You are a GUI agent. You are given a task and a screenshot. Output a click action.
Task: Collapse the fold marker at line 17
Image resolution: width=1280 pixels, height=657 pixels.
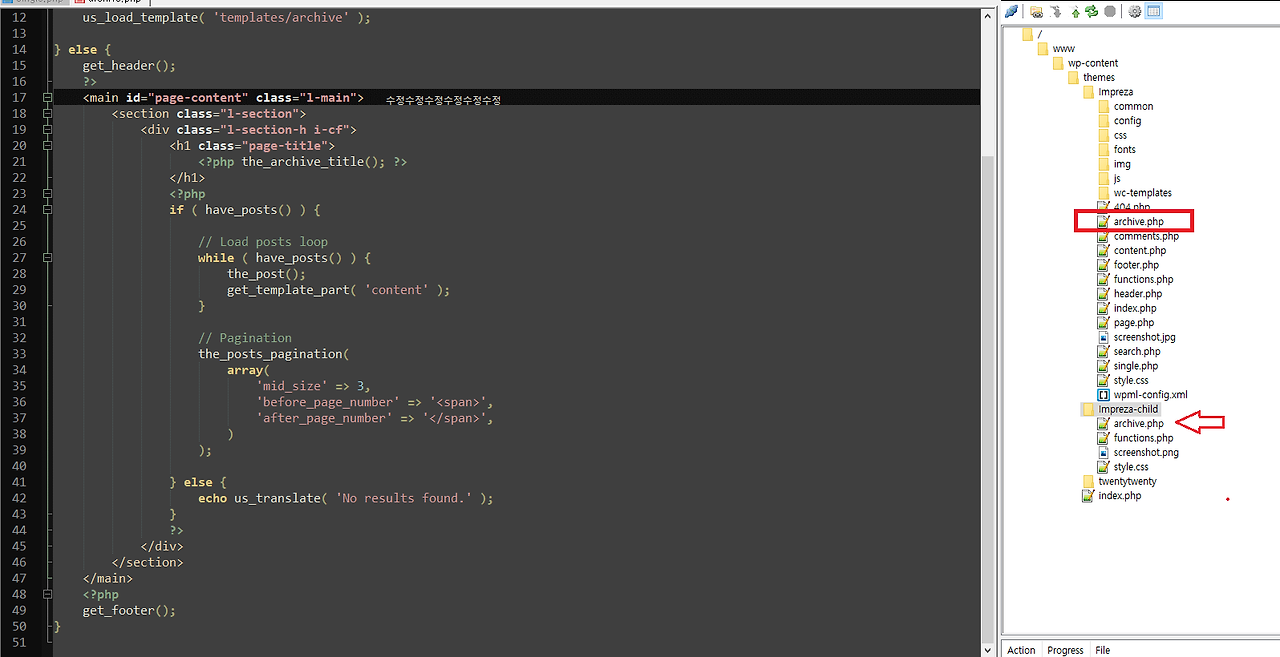click(x=47, y=98)
